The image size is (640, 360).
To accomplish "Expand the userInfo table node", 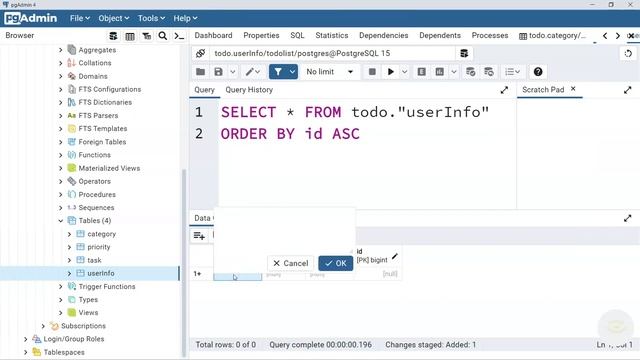I will click(69, 273).
